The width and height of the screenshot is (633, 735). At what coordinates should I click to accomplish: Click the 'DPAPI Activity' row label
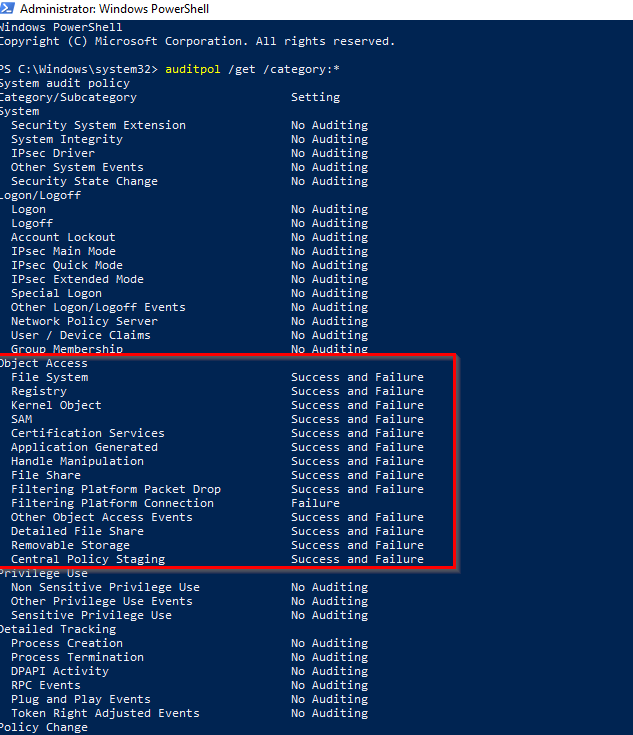(60, 671)
